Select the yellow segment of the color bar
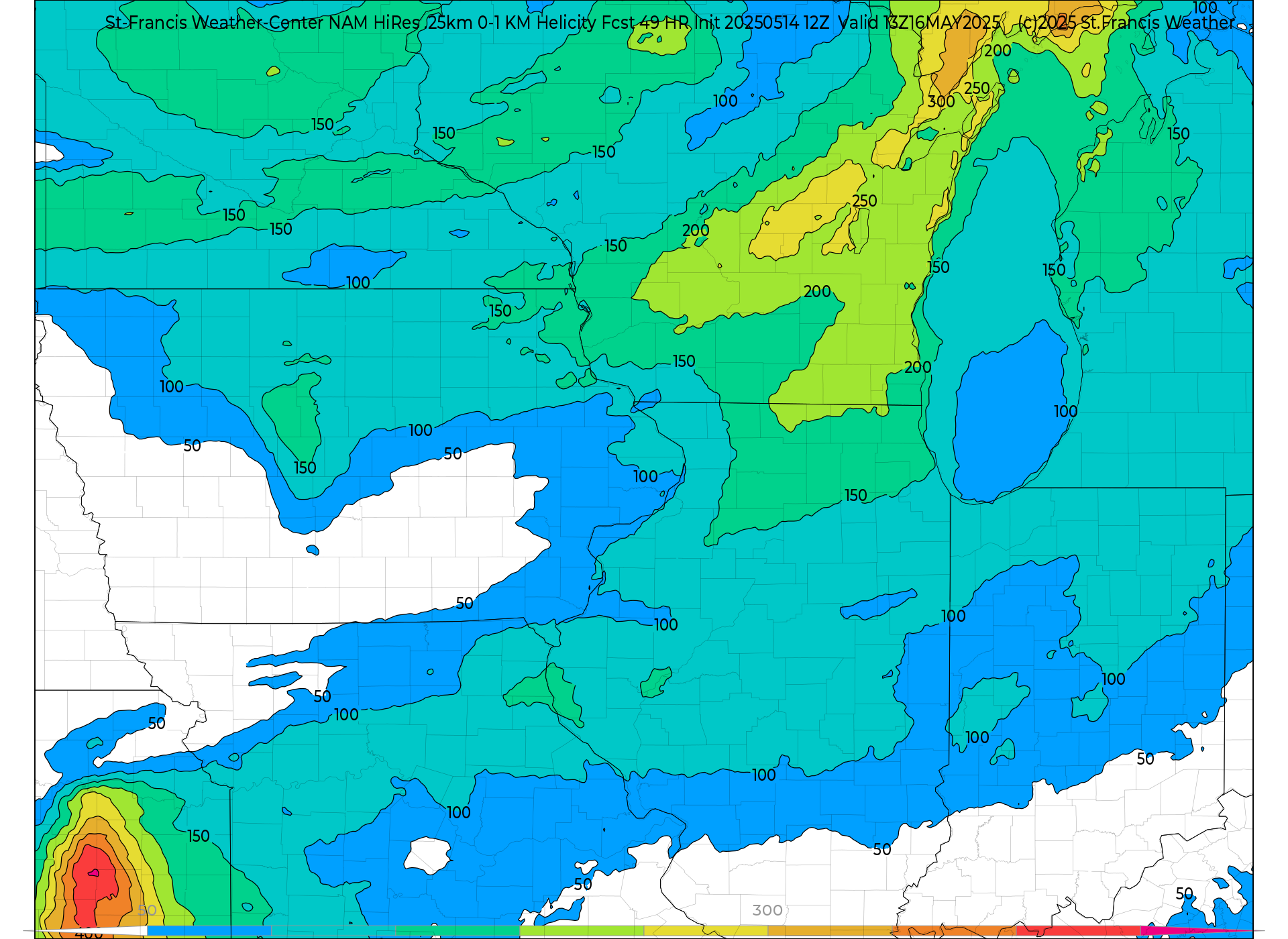This screenshot has height=939, width=1288. [x=706, y=931]
